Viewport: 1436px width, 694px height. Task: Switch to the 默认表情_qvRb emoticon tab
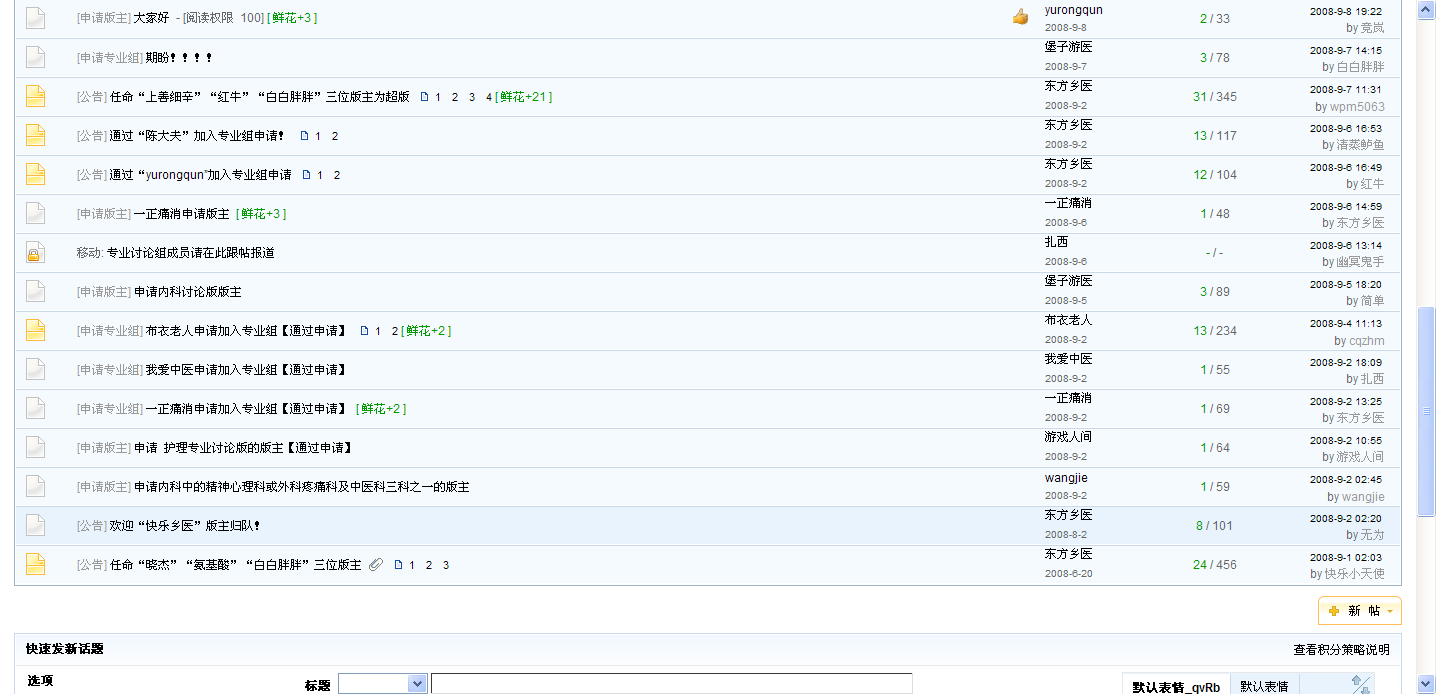[x=1175, y=686]
